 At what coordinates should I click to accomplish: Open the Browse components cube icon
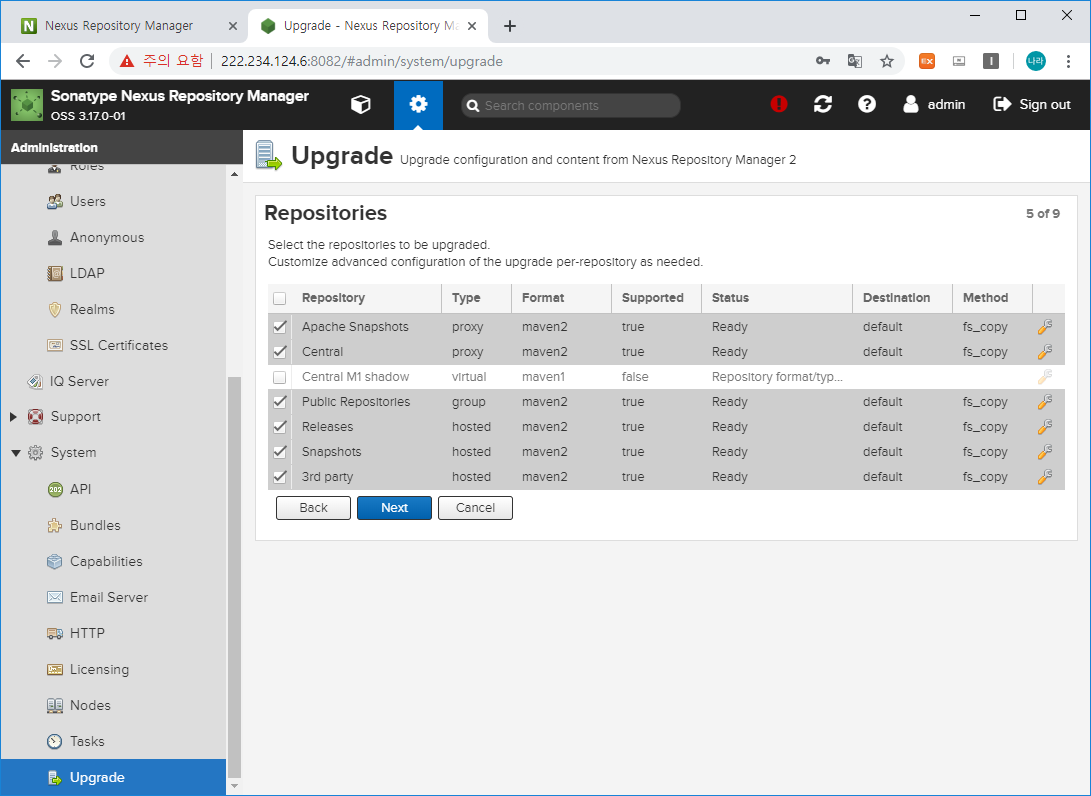[360, 104]
